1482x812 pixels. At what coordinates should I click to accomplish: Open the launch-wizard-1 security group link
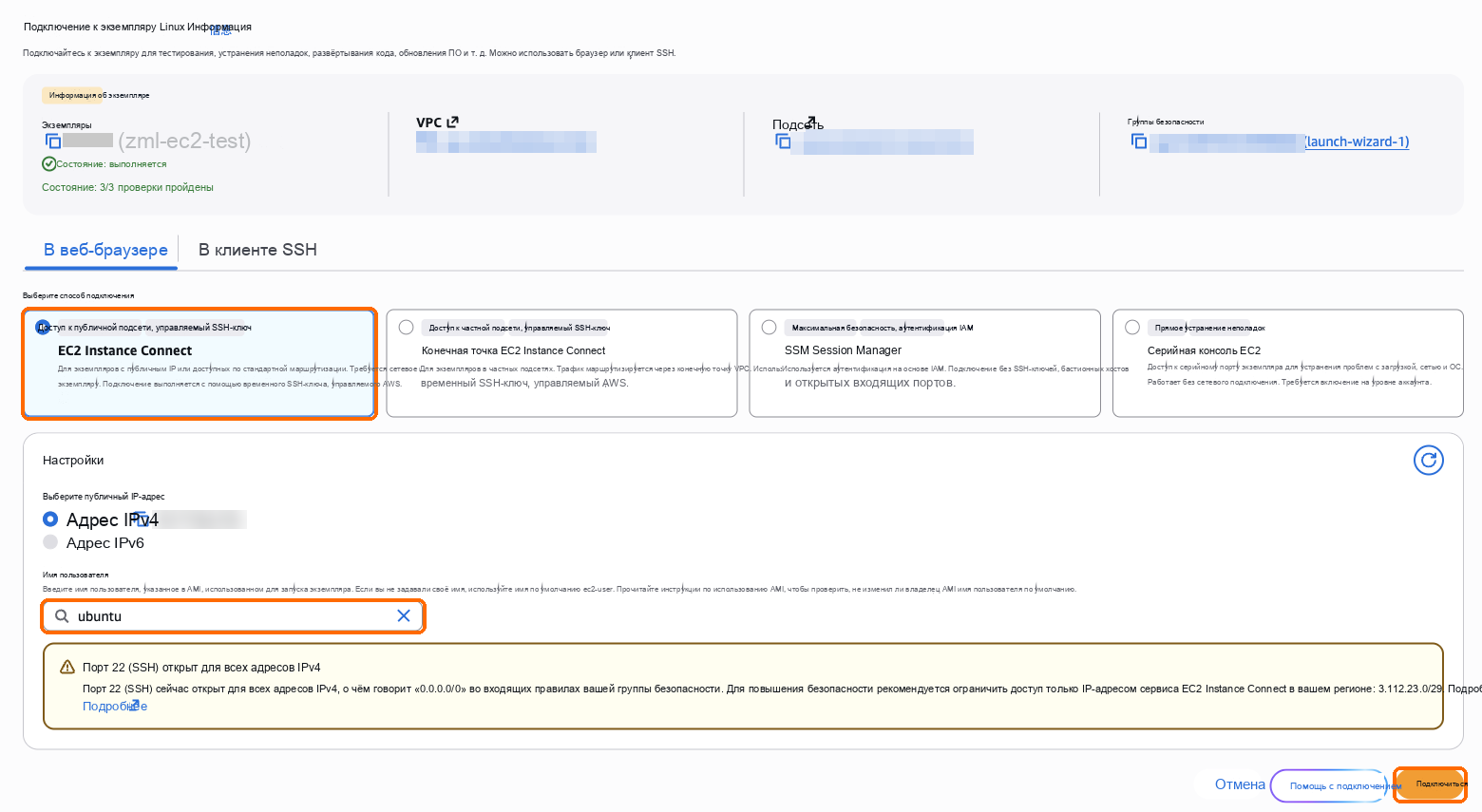pos(1357,142)
